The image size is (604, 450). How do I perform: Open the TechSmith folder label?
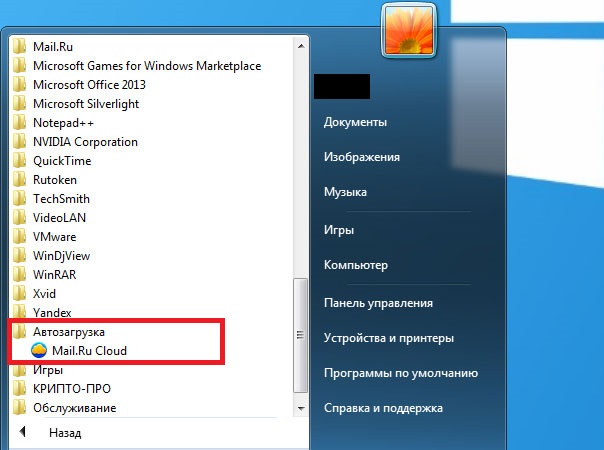(61, 199)
